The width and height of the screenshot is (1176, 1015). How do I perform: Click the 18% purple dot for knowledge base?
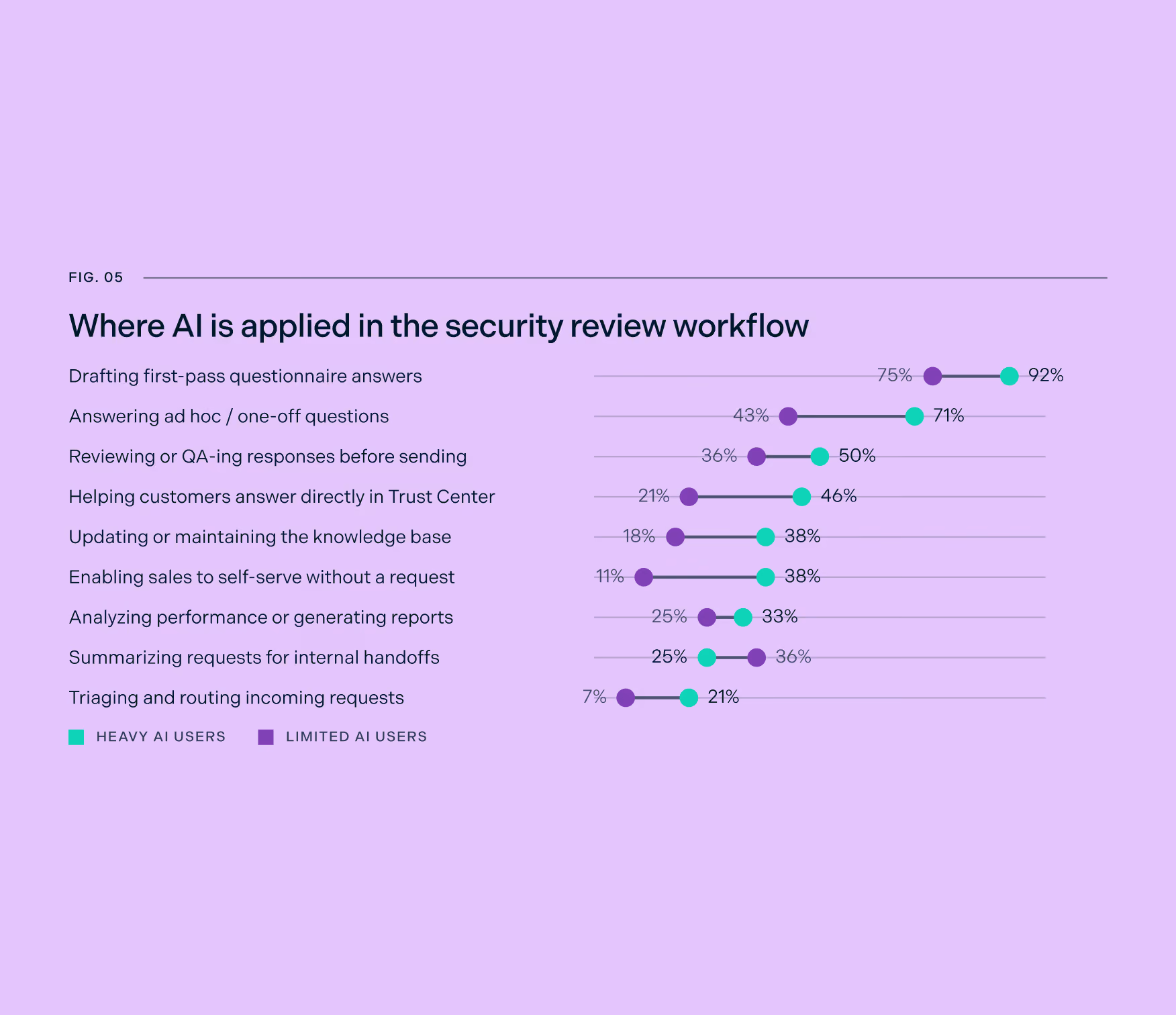tap(675, 537)
